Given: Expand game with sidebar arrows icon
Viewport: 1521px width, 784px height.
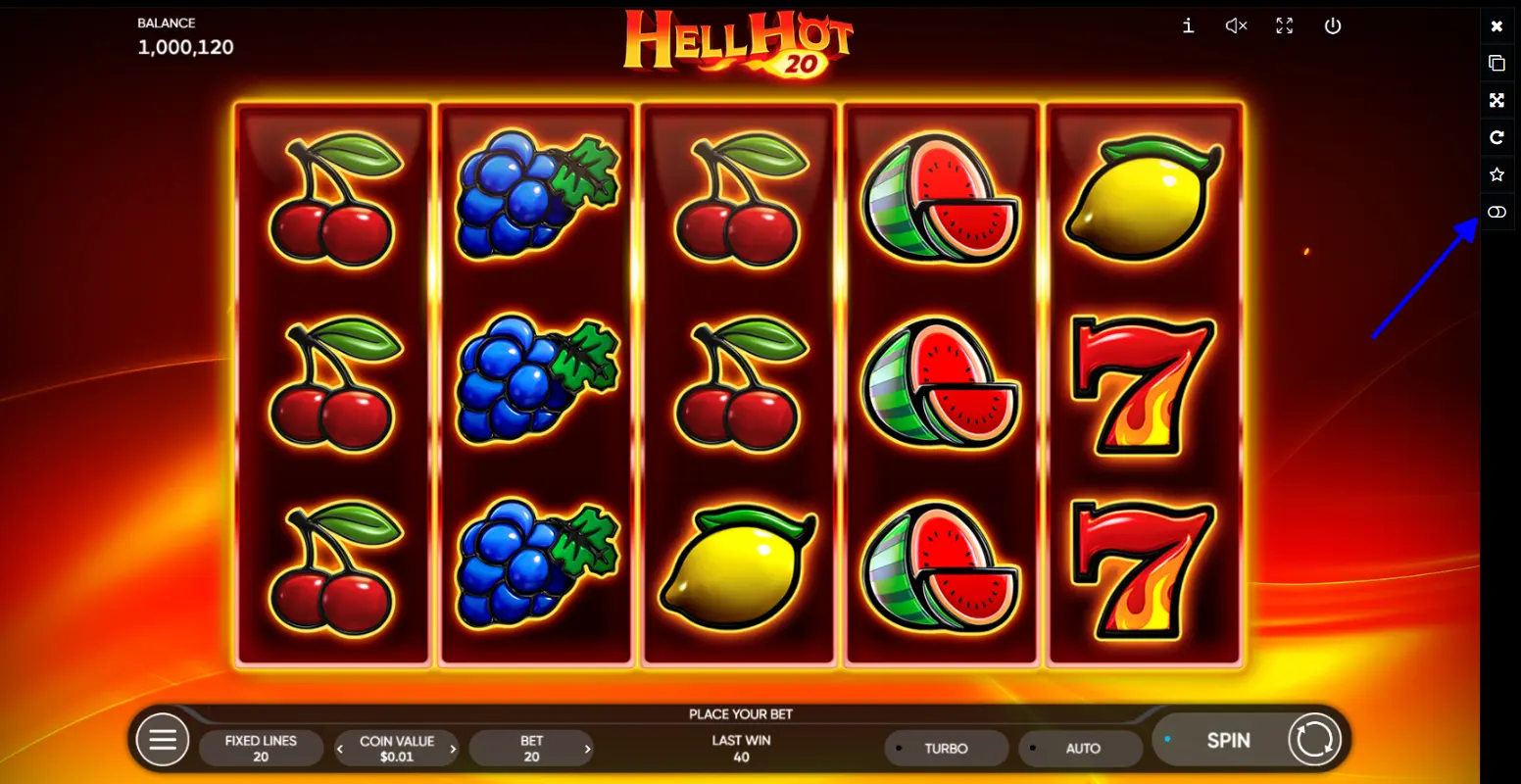Looking at the screenshot, I should 1496,100.
